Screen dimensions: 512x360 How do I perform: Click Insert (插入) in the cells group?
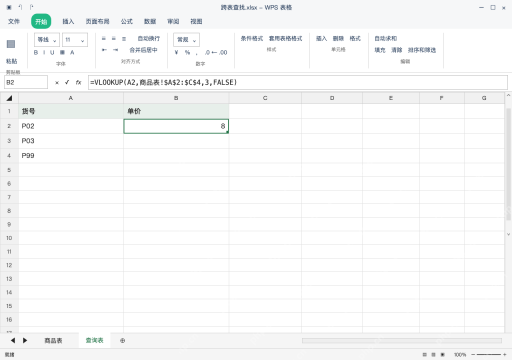[321, 39]
